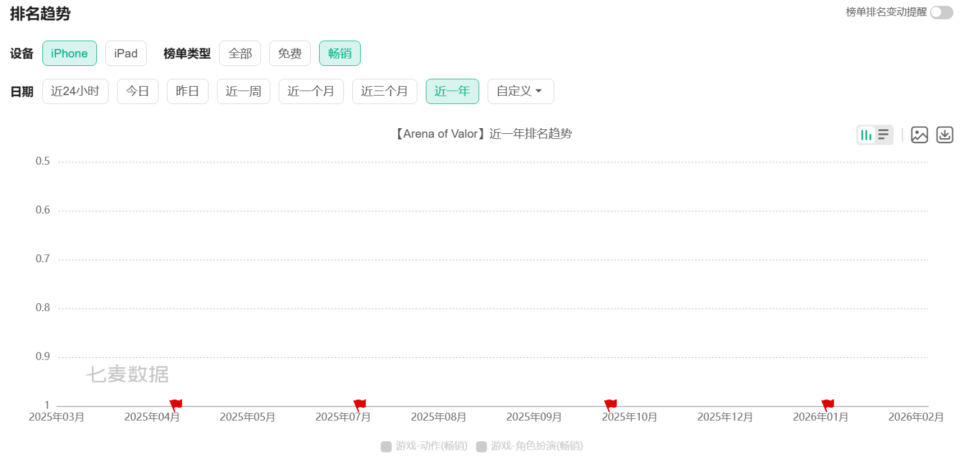Click red flag near 2025年04月

[176, 404]
